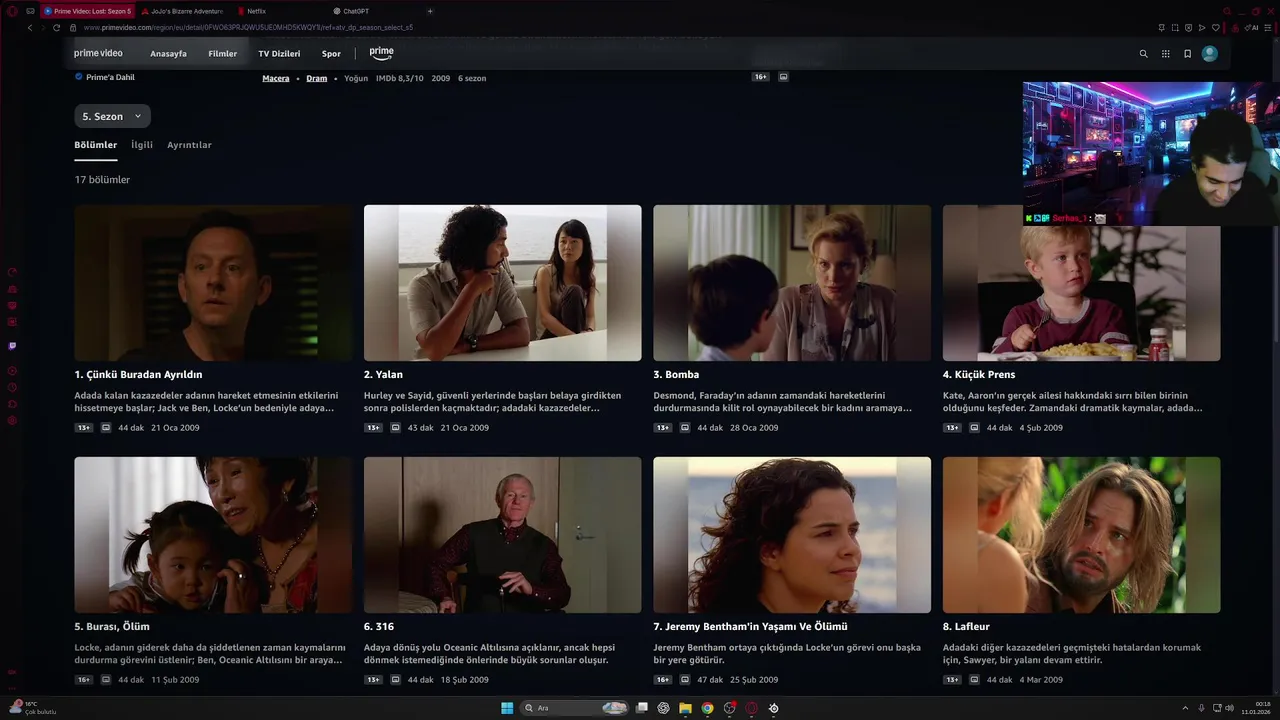Click the Task View taskbar icon
1280x720 pixels.
click(641, 708)
